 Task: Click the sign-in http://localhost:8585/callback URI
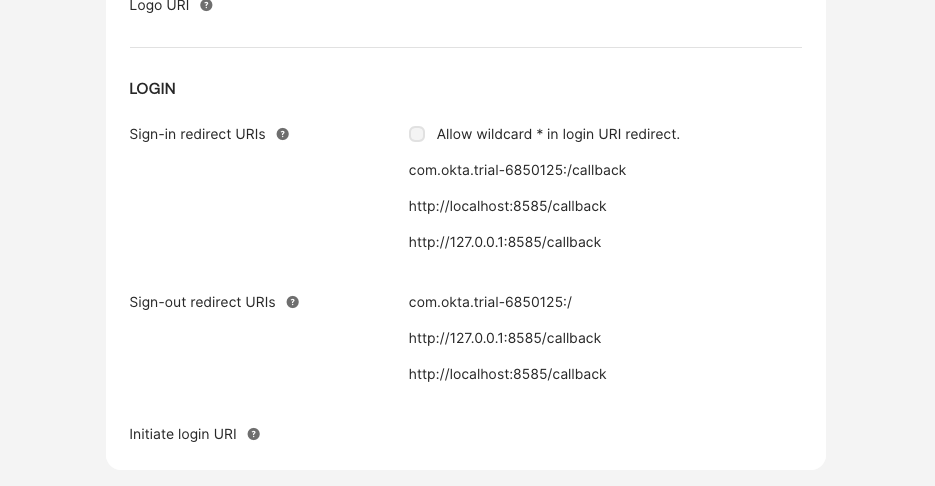coord(507,206)
